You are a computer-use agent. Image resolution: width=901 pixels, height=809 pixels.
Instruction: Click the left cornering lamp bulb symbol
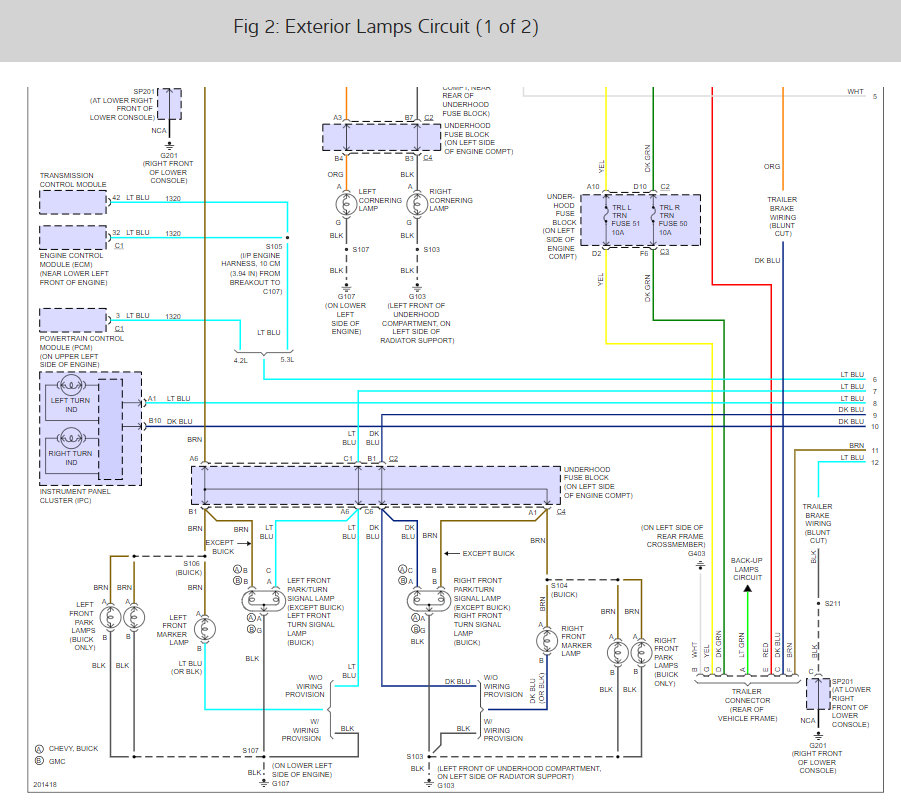(x=346, y=204)
